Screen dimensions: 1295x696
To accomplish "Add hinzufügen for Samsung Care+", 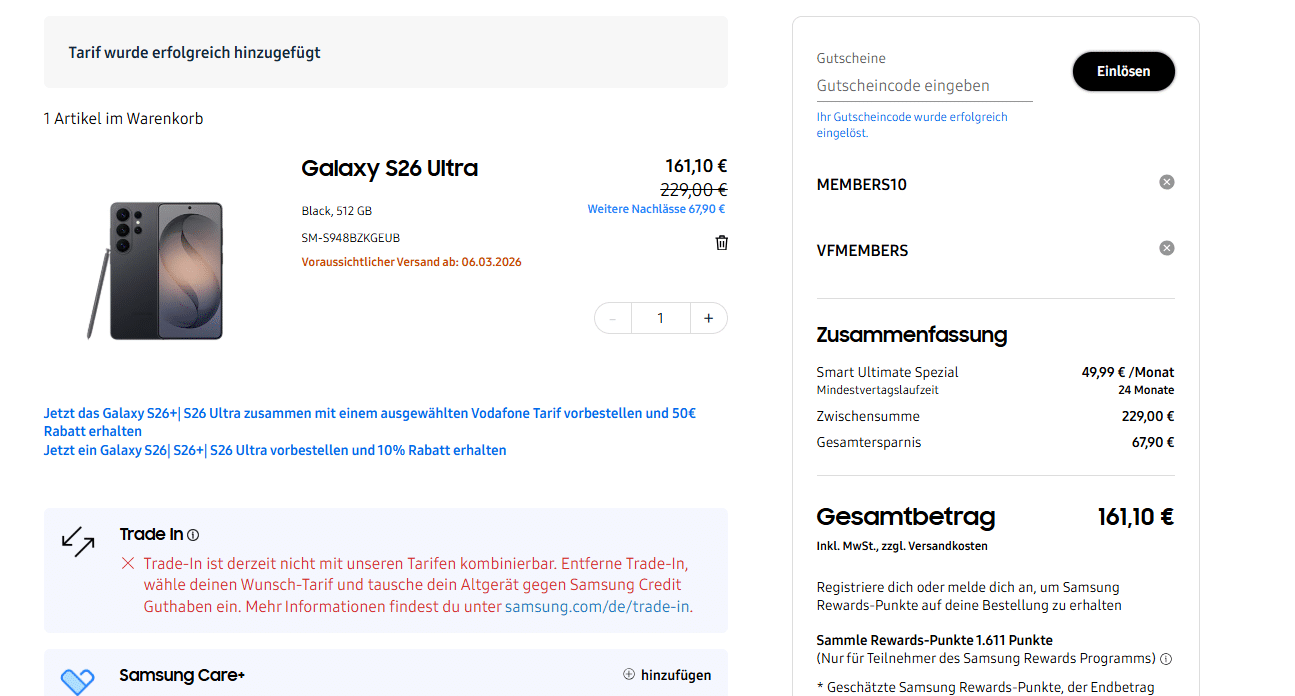I will [x=675, y=675].
